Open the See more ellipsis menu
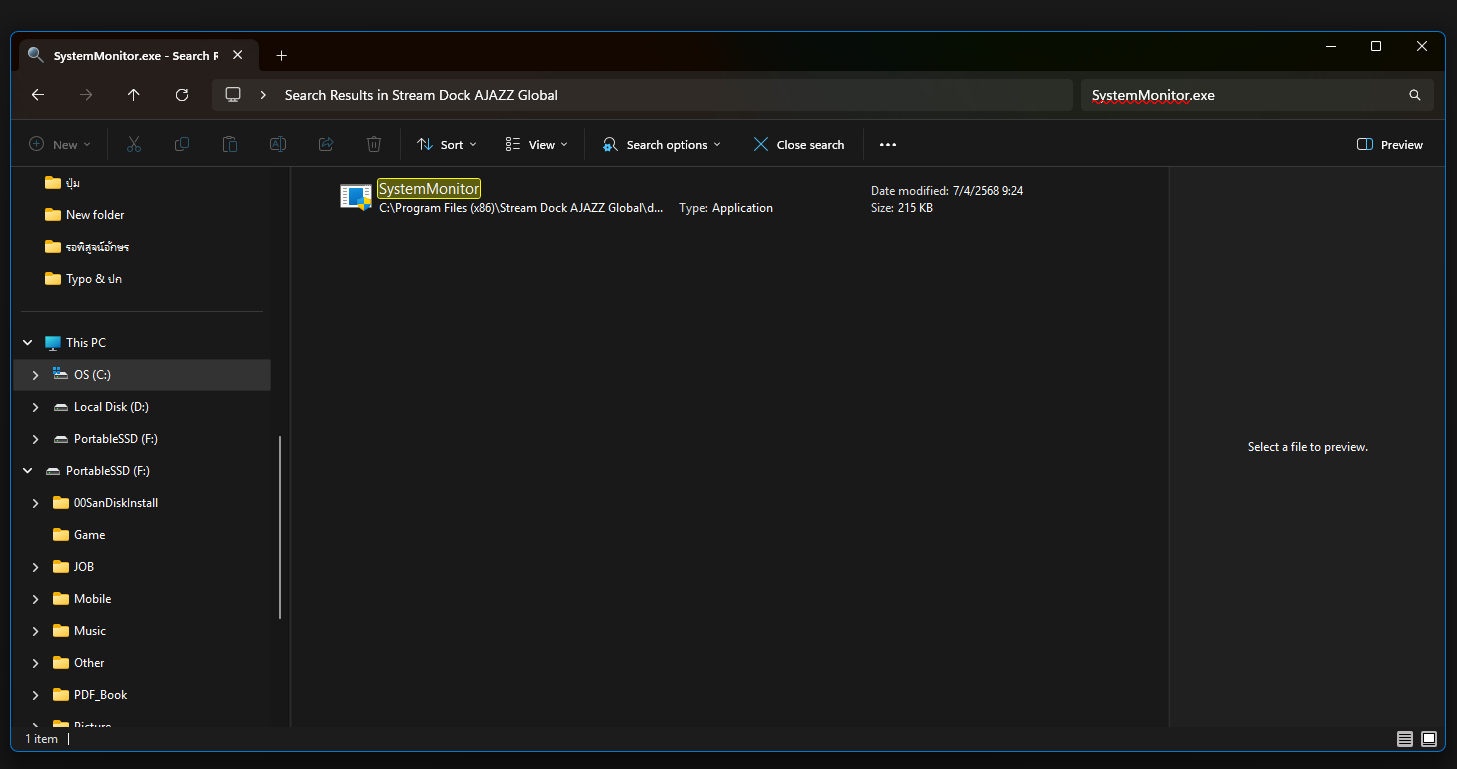The width and height of the screenshot is (1457, 769). pyautogui.click(x=888, y=145)
